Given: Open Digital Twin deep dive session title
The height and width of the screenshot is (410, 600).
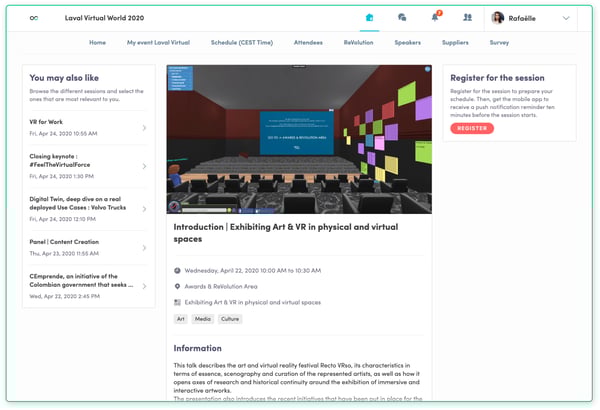Looking at the screenshot, I should click(78, 203).
